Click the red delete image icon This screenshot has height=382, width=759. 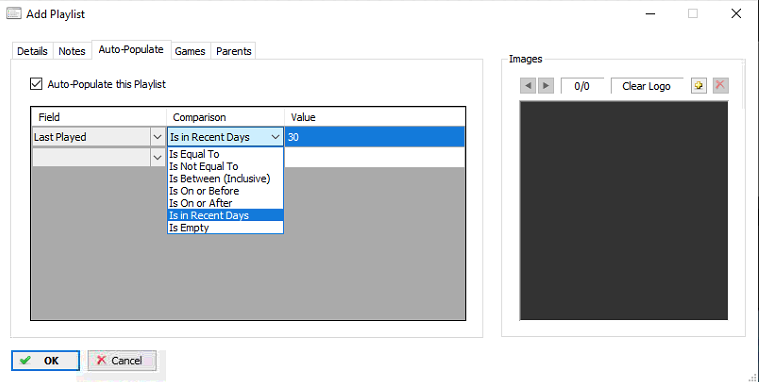pos(720,86)
